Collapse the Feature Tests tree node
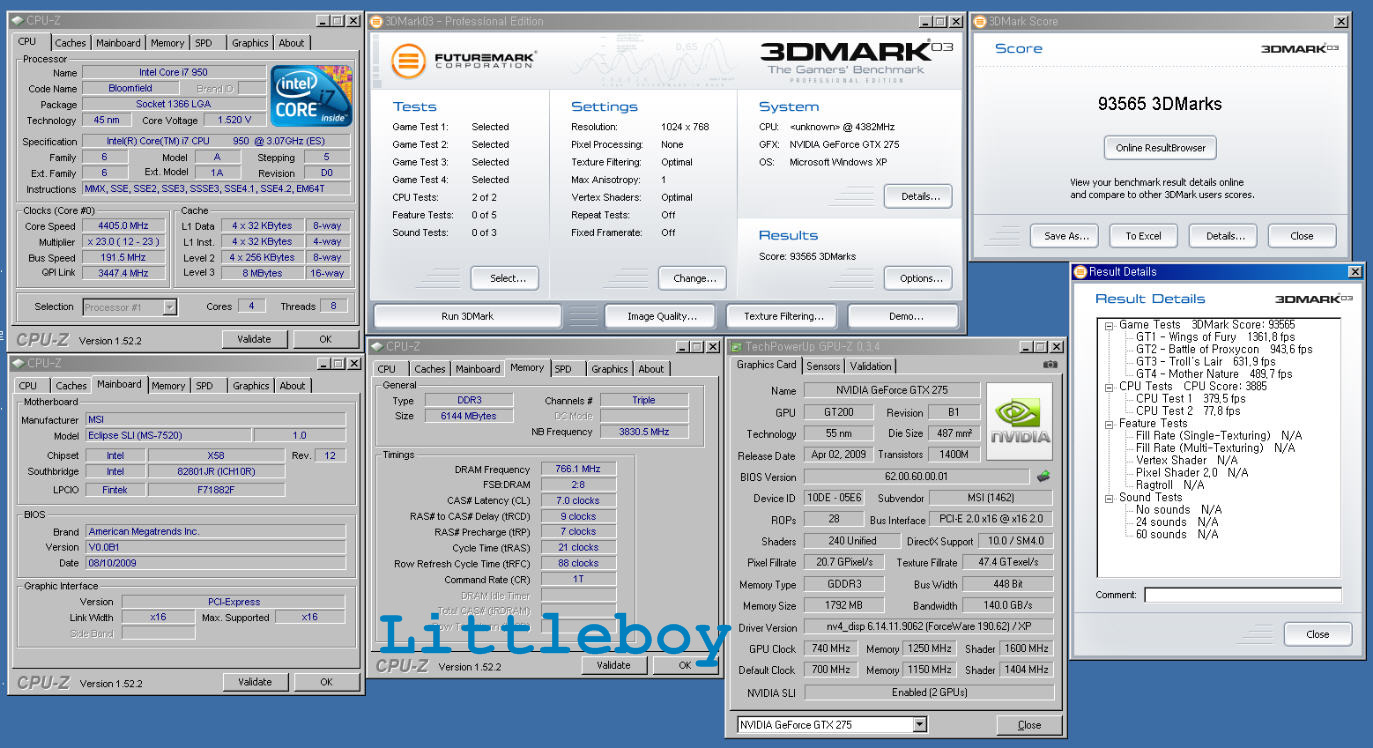 point(1109,423)
